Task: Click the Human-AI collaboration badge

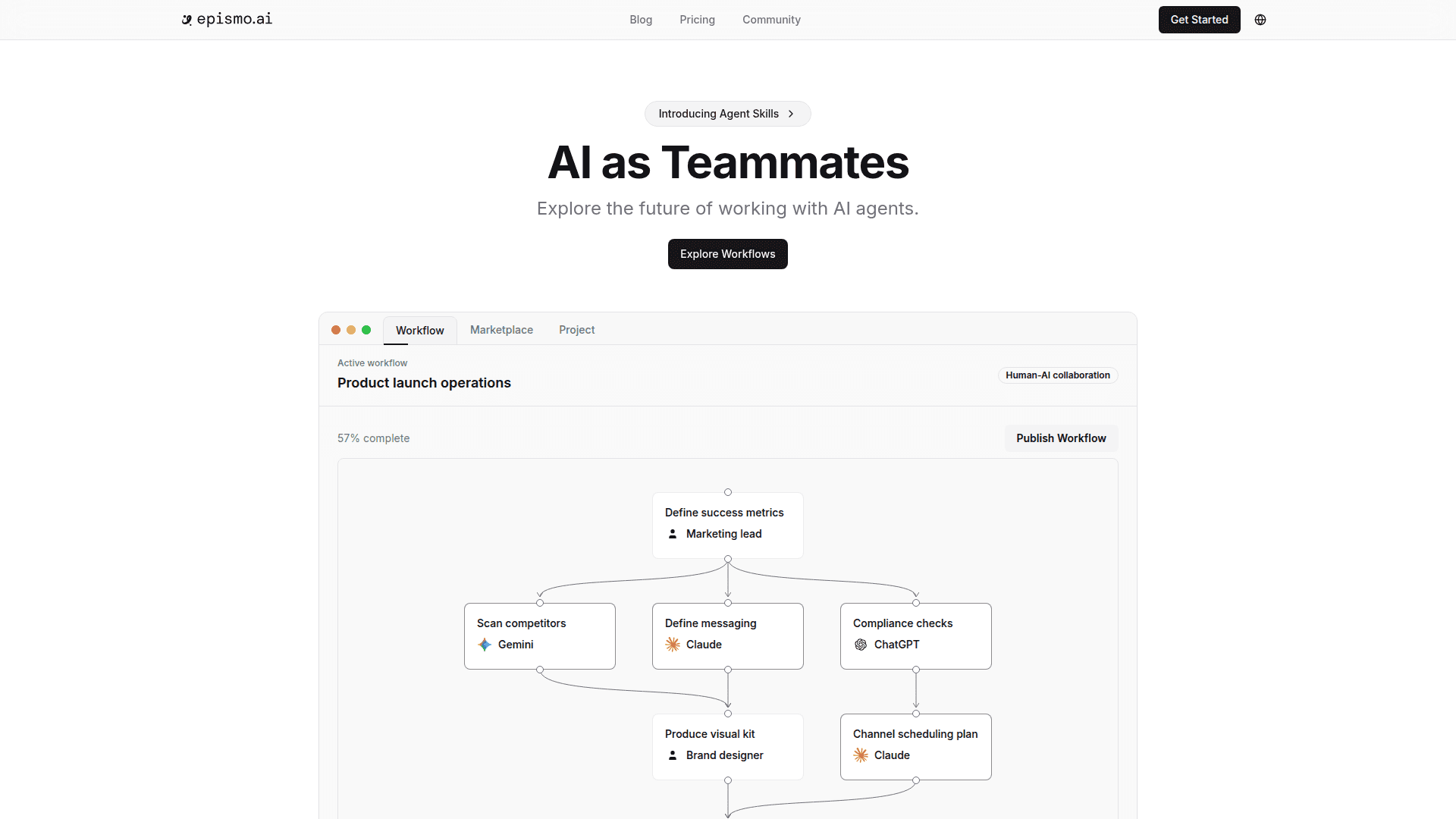Action: coord(1057,375)
